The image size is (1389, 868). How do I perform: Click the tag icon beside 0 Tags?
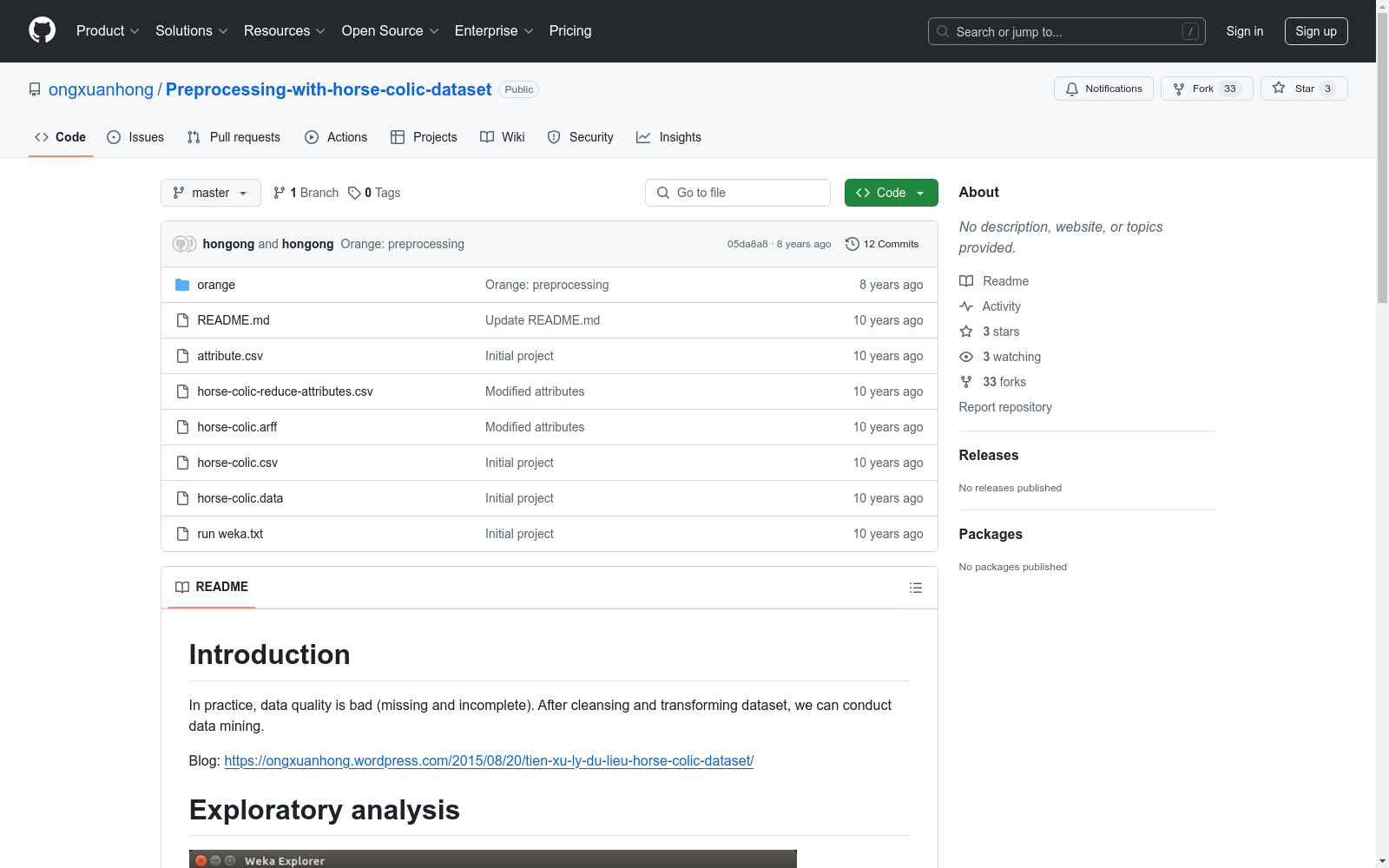pos(354,193)
